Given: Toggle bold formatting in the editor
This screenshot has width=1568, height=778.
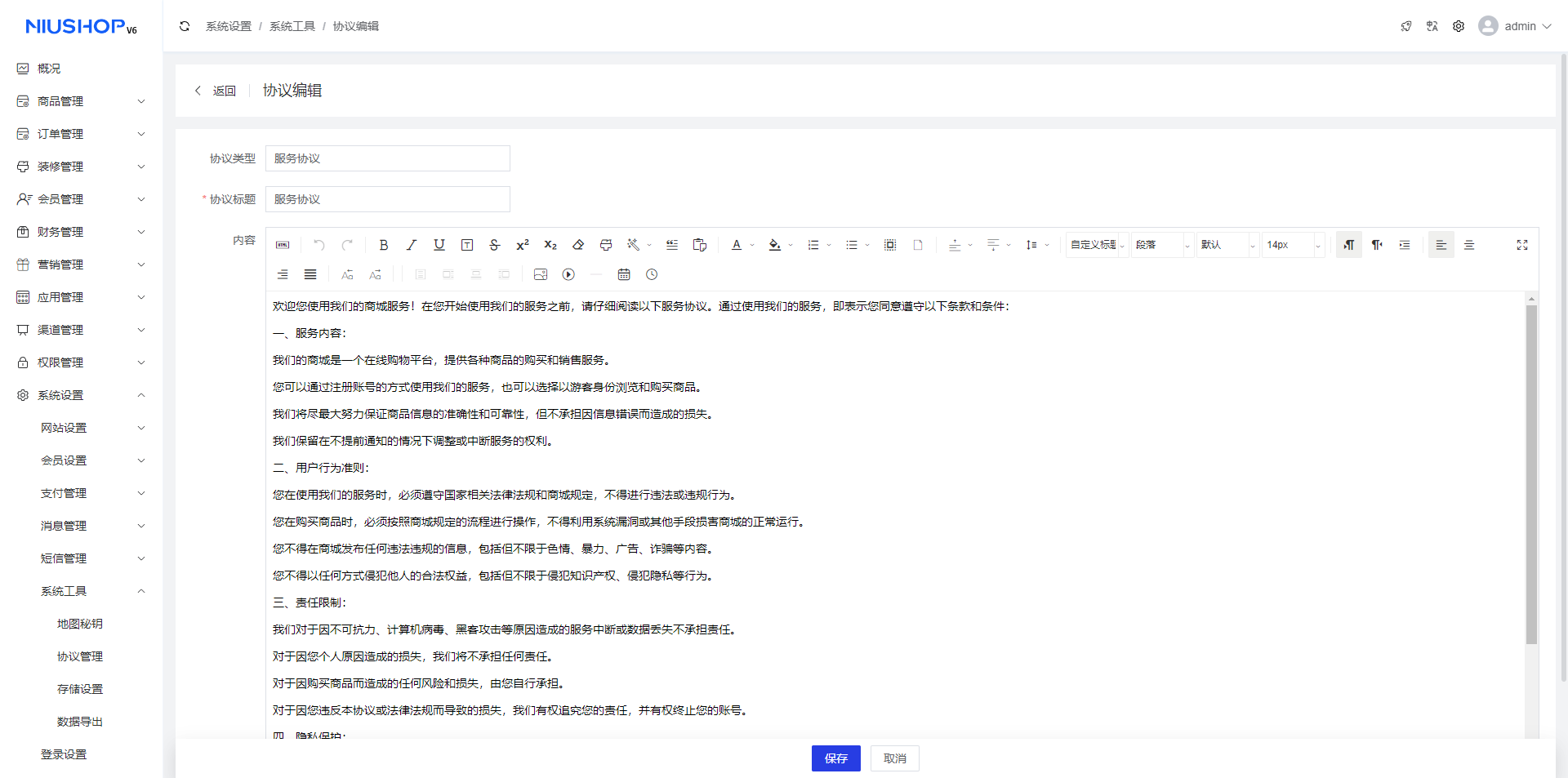Looking at the screenshot, I should pyautogui.click(x=384, y=245).
